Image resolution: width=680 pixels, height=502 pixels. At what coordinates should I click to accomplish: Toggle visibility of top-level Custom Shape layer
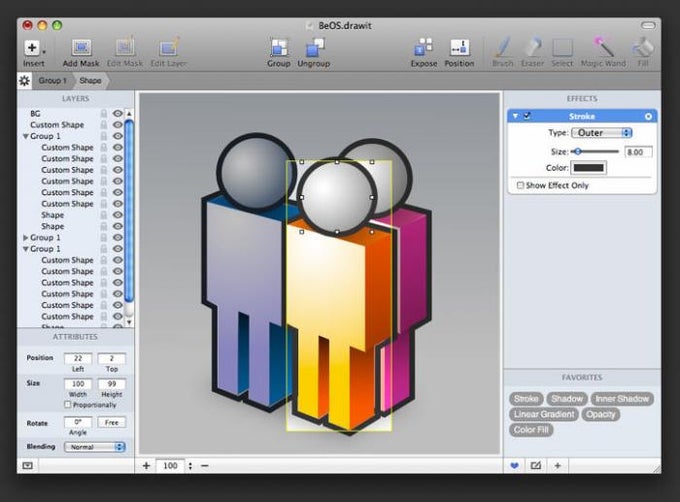point(118,125)
